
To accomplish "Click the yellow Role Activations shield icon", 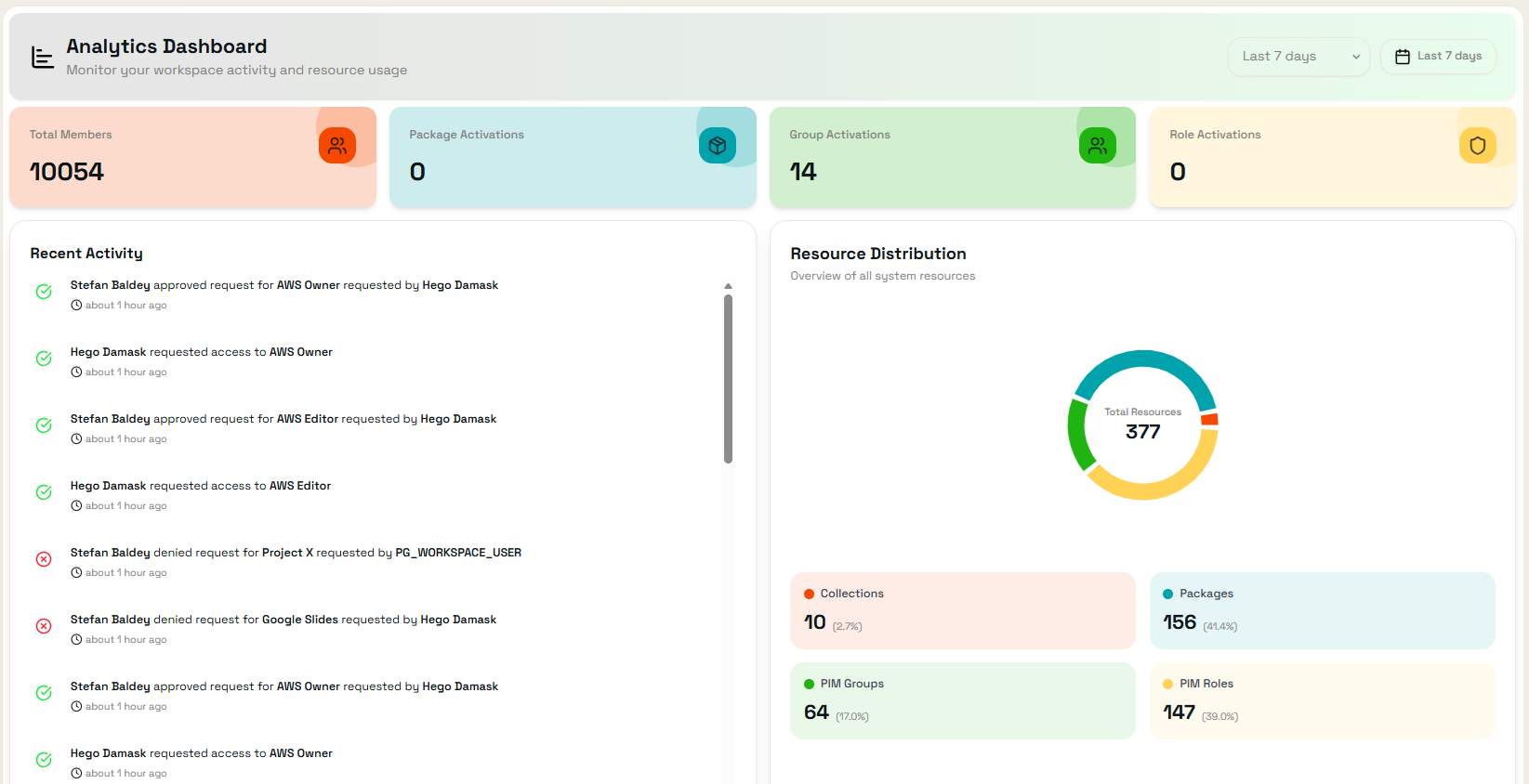I will [1478, 146].
